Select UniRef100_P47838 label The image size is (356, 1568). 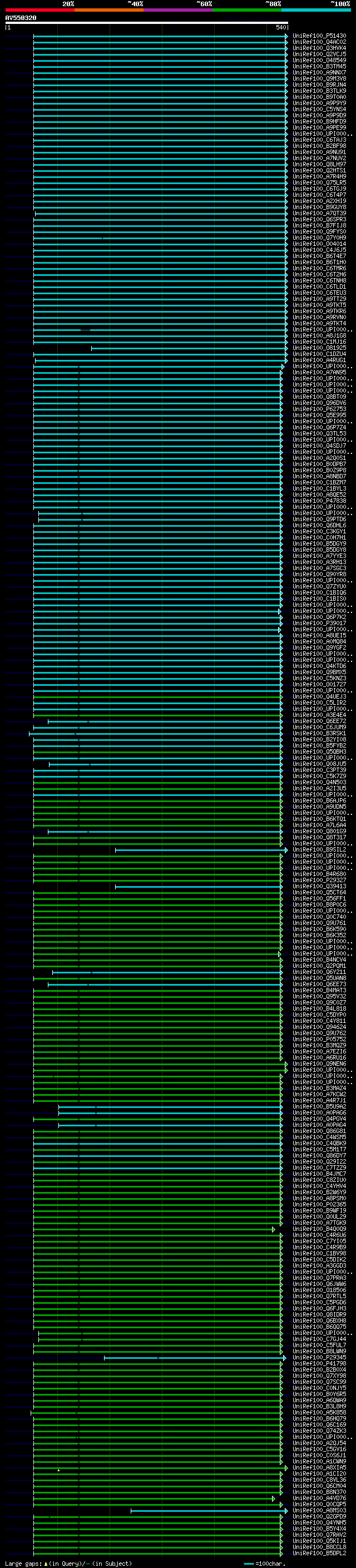point(319,501)
